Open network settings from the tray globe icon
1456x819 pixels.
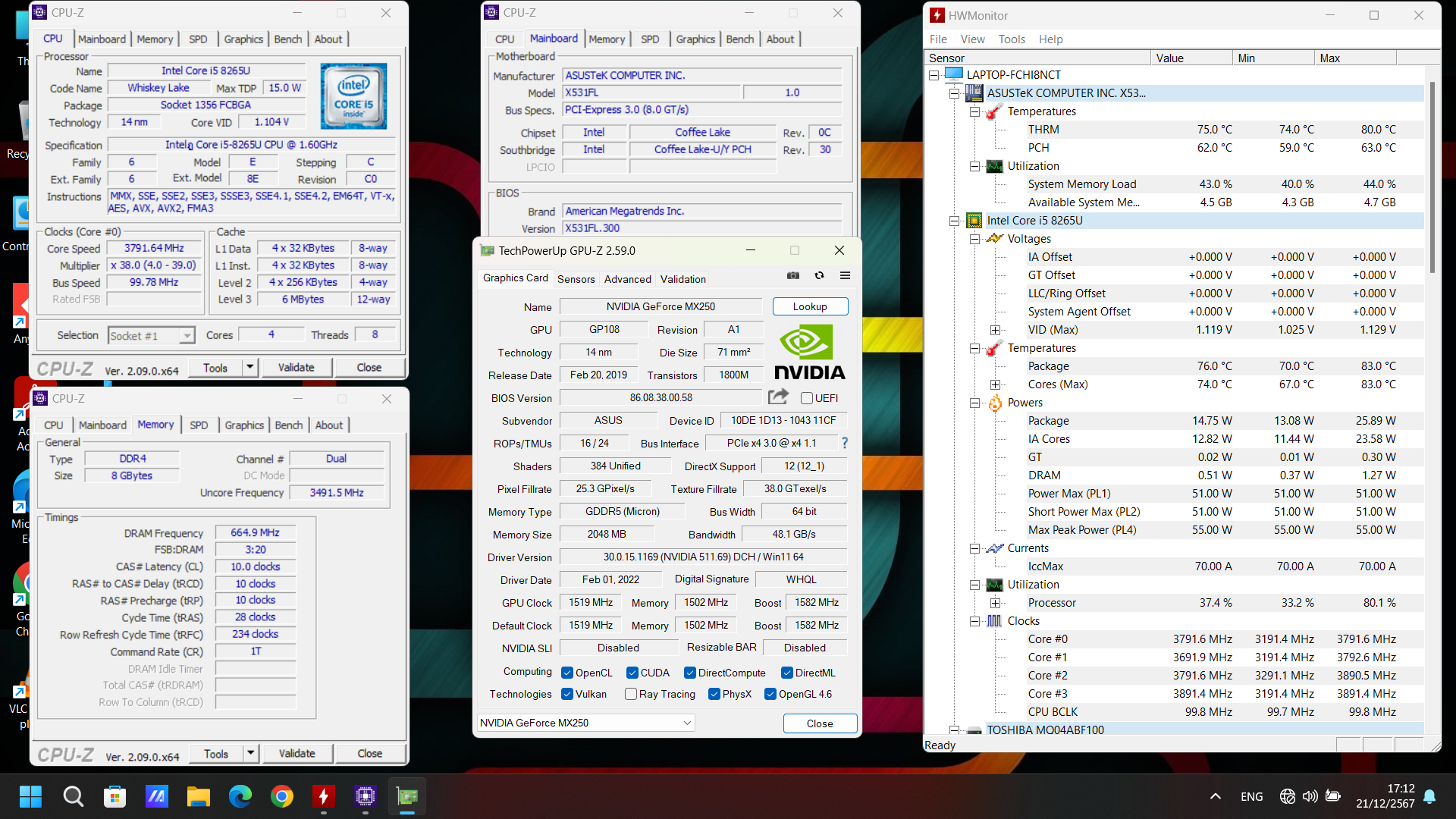(x=1287, y=796)
